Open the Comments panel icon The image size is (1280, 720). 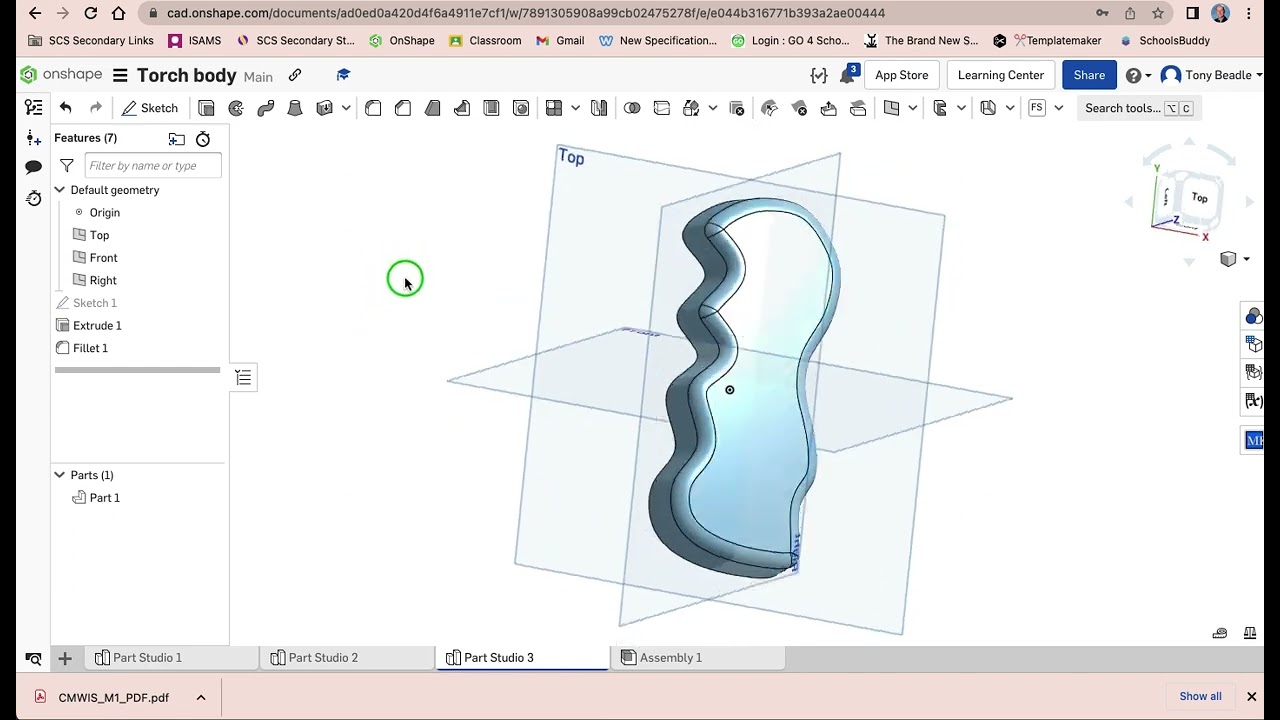[33, 167]
